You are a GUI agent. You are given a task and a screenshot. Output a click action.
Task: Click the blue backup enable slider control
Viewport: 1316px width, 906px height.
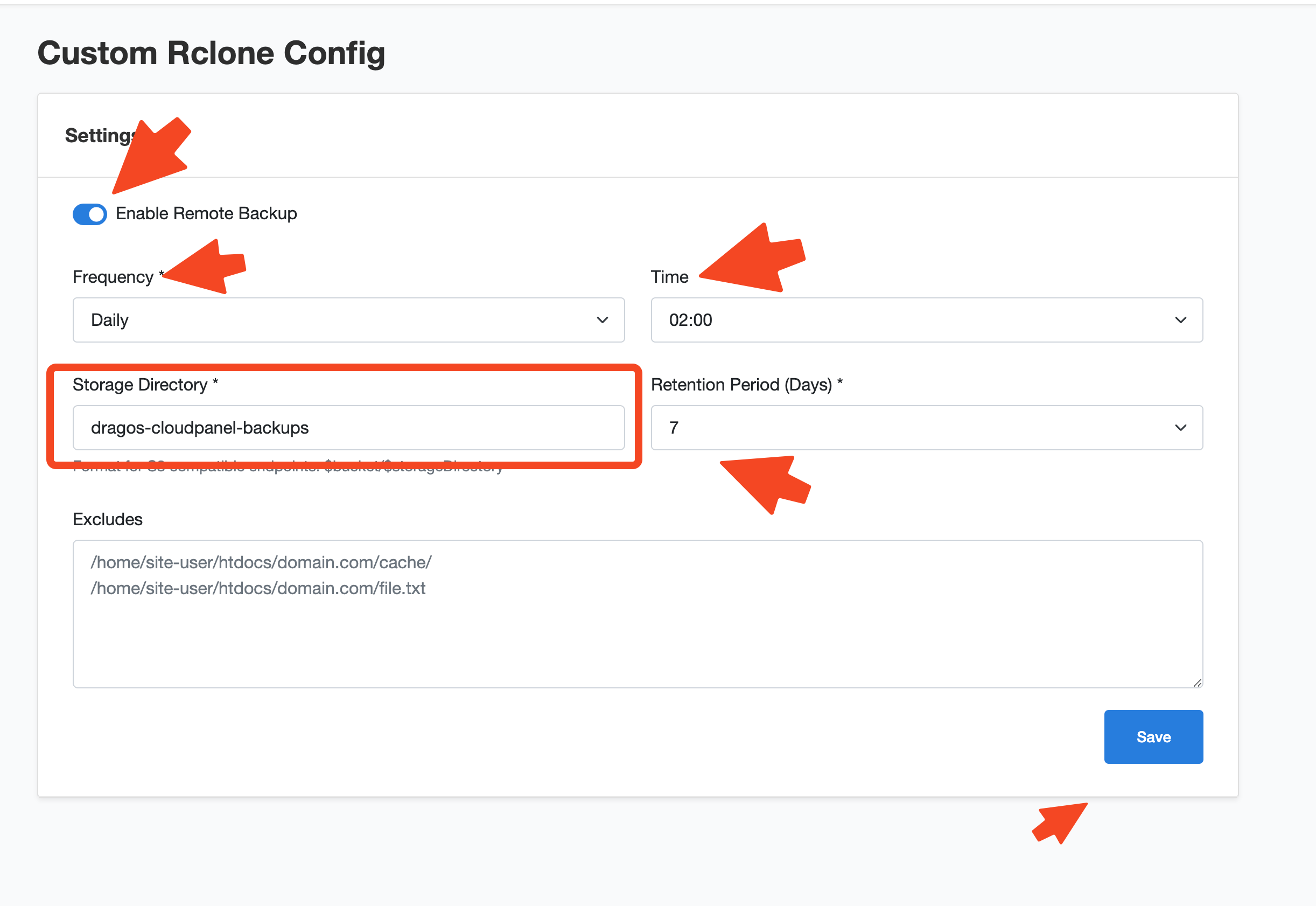point(89,214)
